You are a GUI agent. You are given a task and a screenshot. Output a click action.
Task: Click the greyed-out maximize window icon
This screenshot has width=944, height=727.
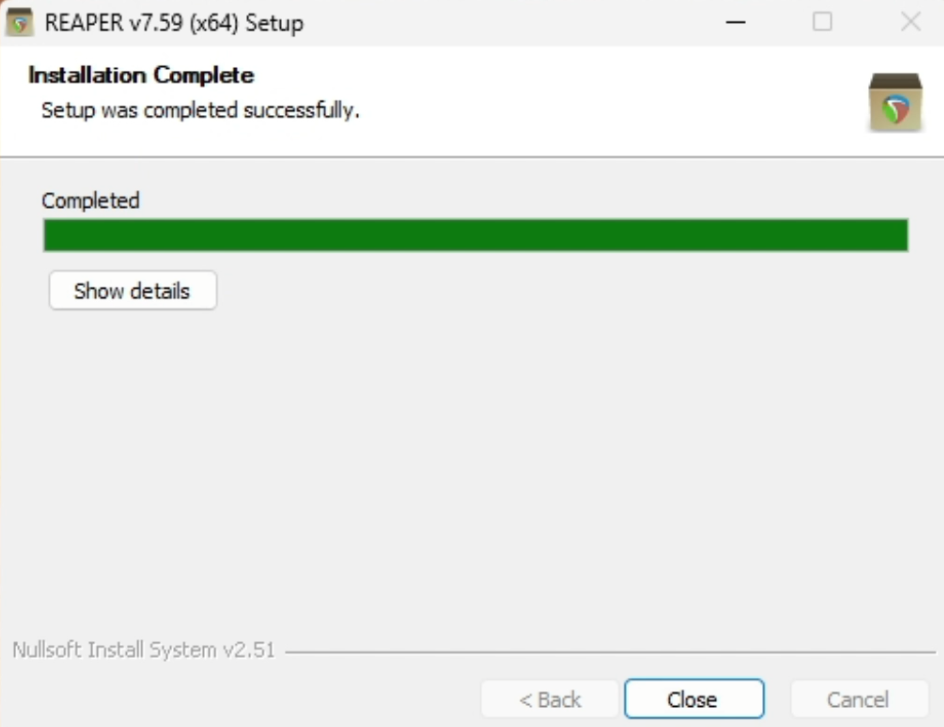click(822, 22)
